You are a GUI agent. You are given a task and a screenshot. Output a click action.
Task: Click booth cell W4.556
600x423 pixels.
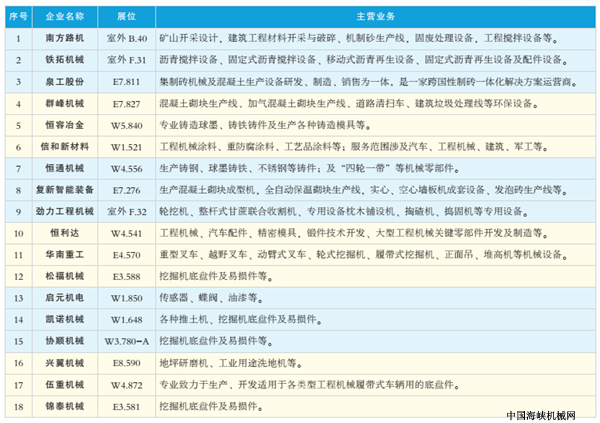click(127, 168)
